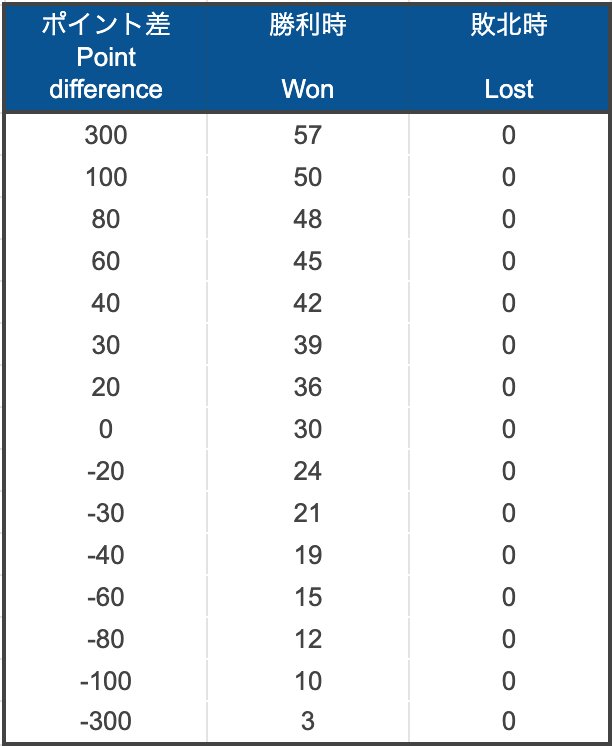612x746 pixels.
Task: Click the point difference cell 80
Action: coord(106,219)
